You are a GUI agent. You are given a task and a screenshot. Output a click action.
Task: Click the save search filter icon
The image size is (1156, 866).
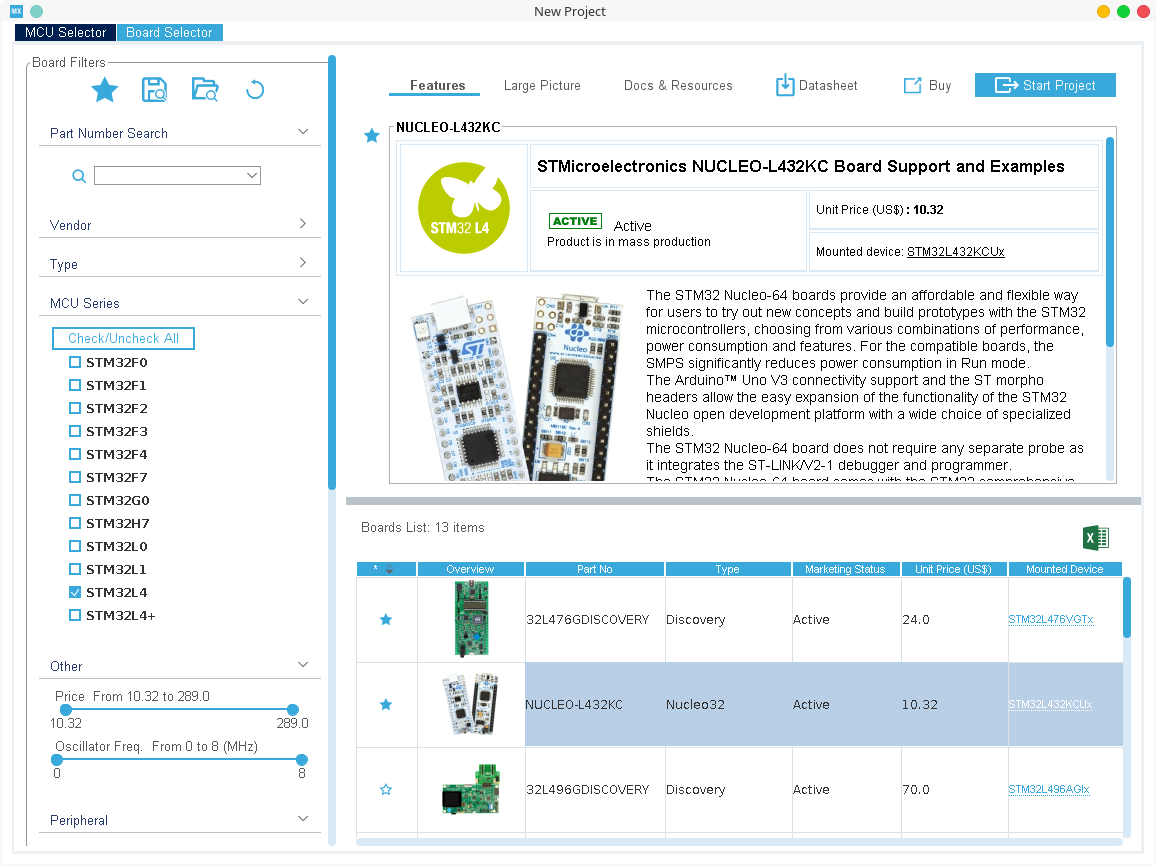click(155, 90)
